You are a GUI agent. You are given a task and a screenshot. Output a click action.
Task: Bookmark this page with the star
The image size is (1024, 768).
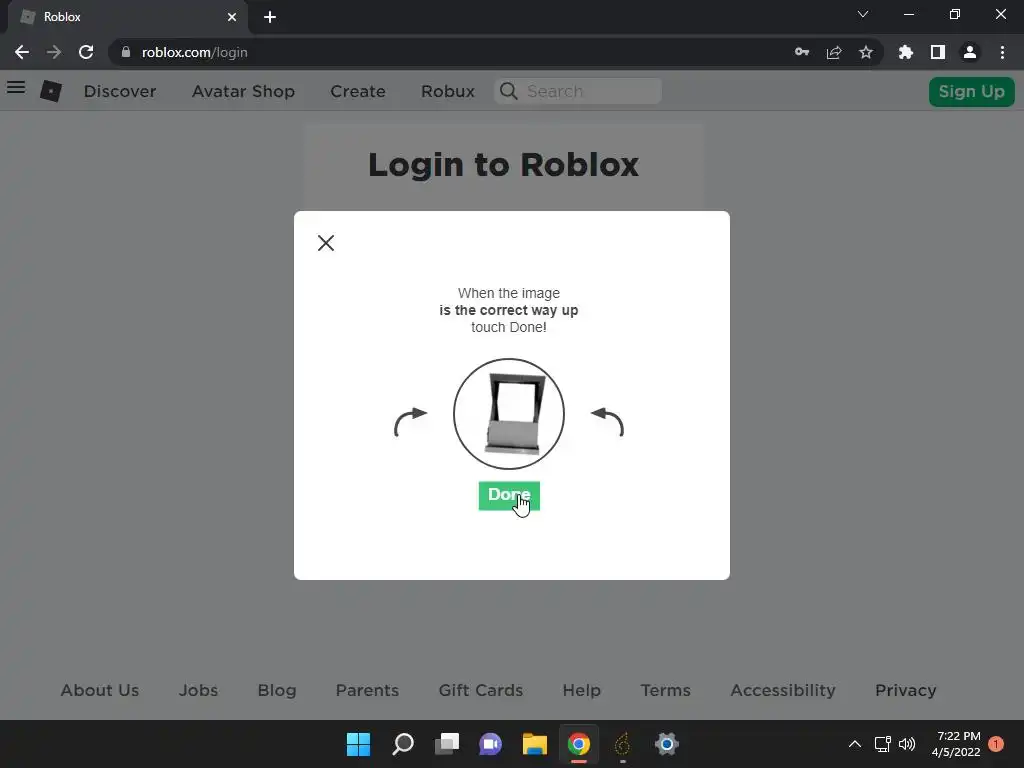[866, 52]
